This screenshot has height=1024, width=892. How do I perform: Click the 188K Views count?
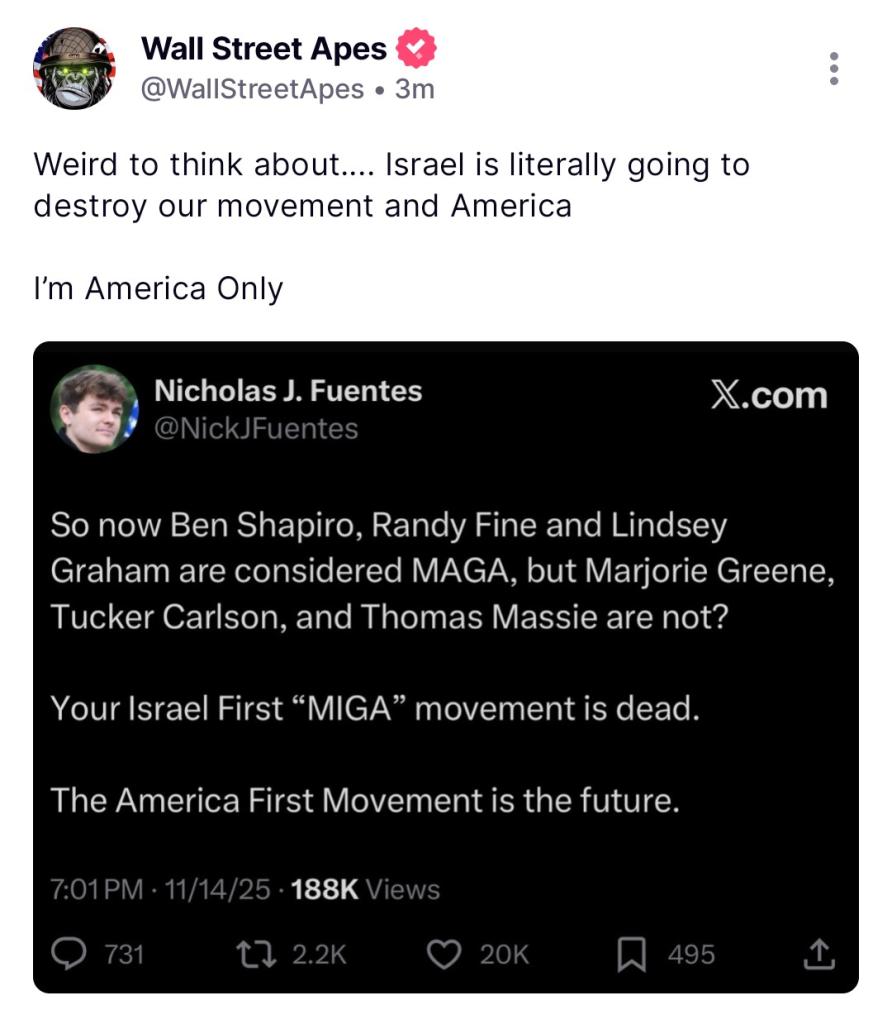click(364, 888)
